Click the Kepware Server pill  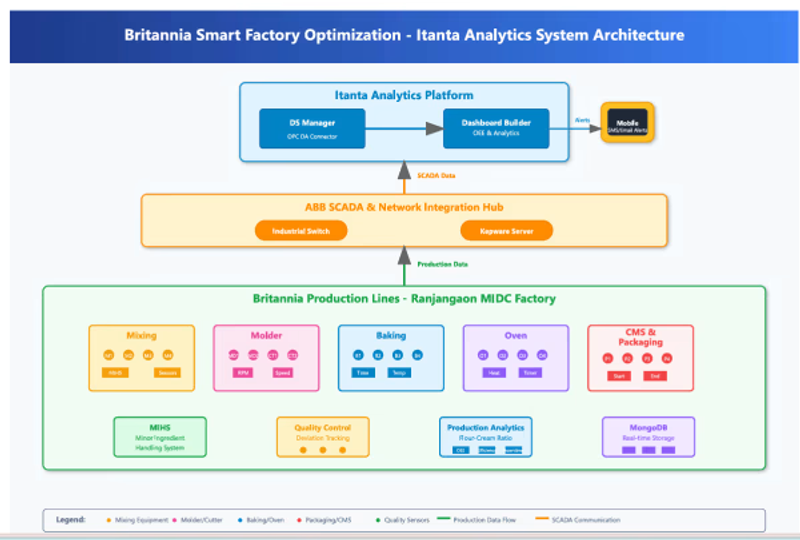(507, 231)
